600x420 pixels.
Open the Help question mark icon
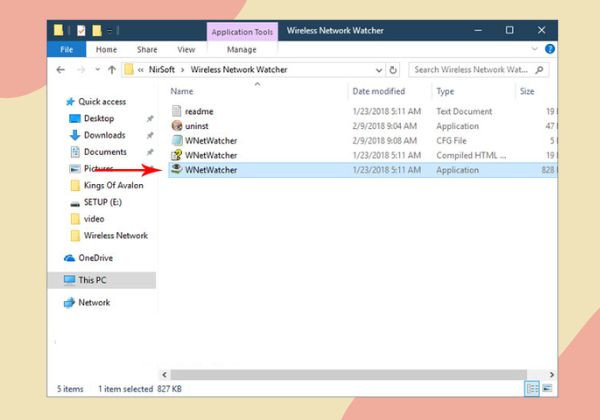point(549,49)
